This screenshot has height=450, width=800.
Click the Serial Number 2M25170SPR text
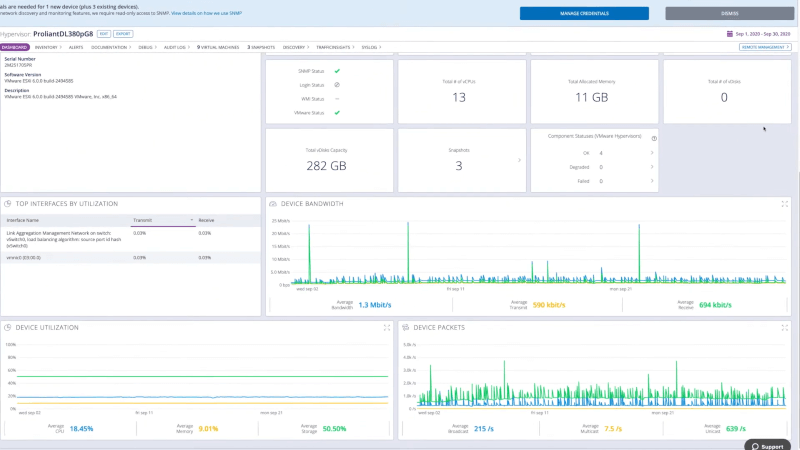(18, 65)
